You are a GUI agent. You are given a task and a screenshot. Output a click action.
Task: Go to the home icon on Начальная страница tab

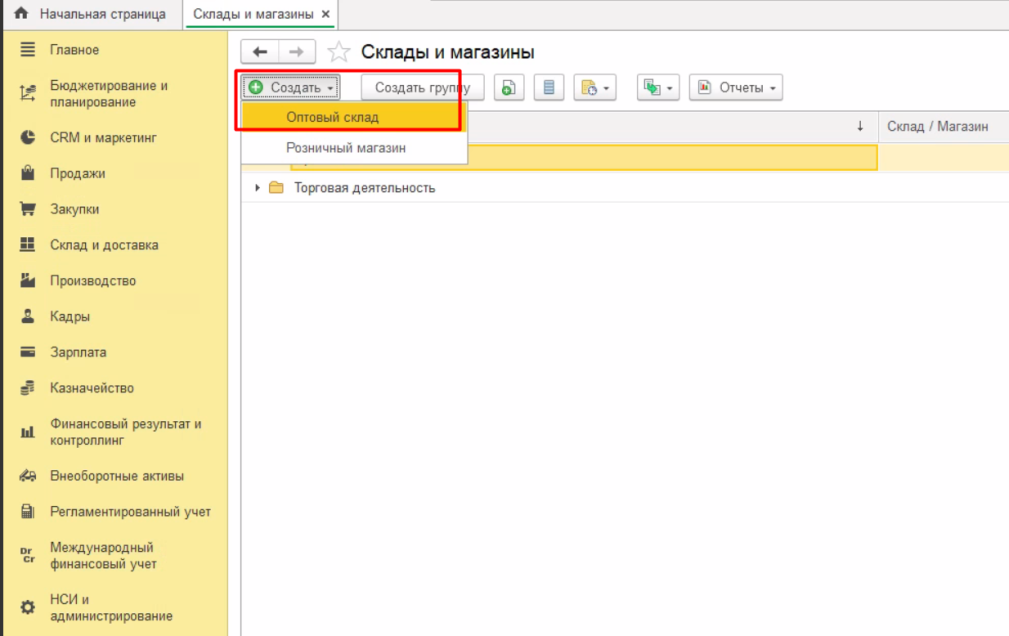coord(20,14)
